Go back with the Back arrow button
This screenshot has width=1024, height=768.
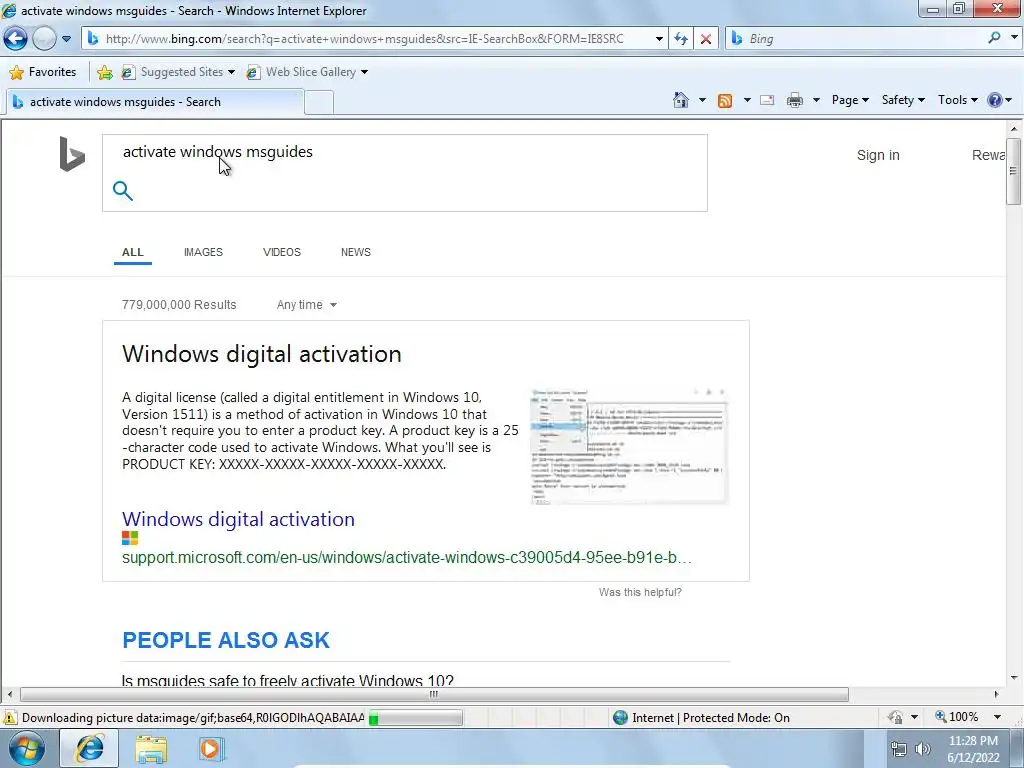point(16,39)
